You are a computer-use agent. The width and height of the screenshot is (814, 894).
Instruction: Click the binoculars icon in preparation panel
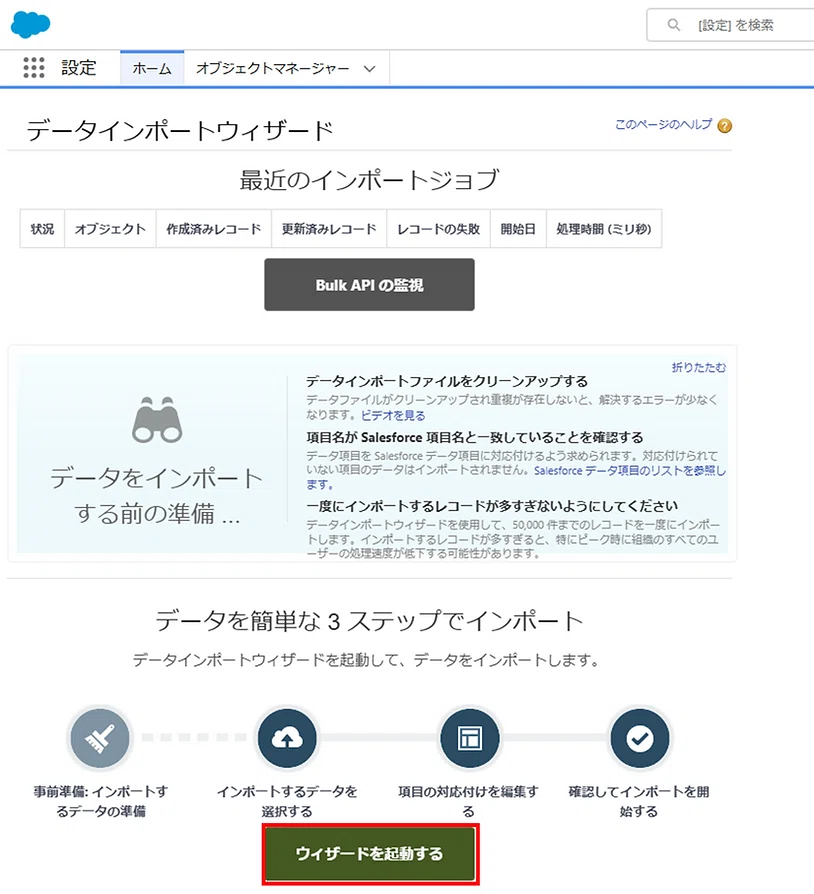click(x=157, y=419)
